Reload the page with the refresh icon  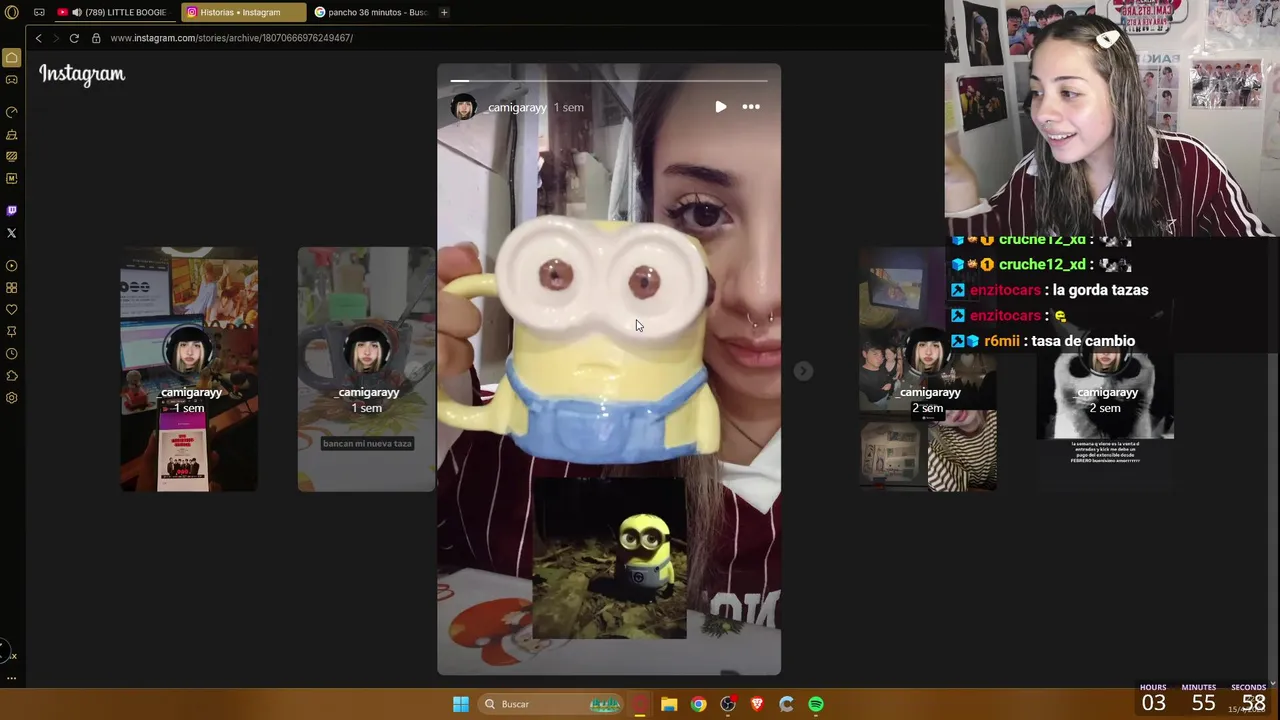tap(74, 38)
